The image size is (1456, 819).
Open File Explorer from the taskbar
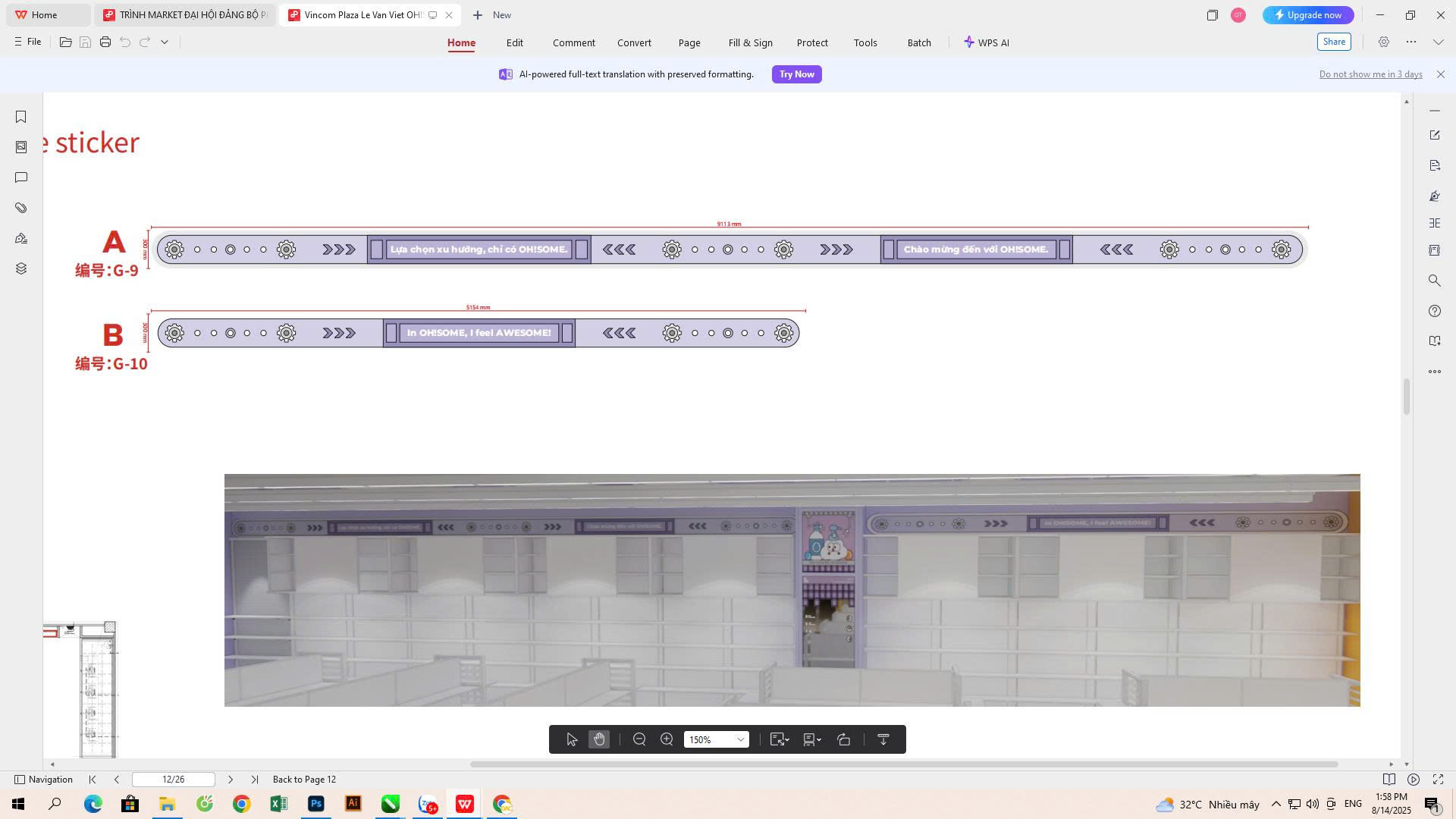pyautogui.click(x=167, y=804)
